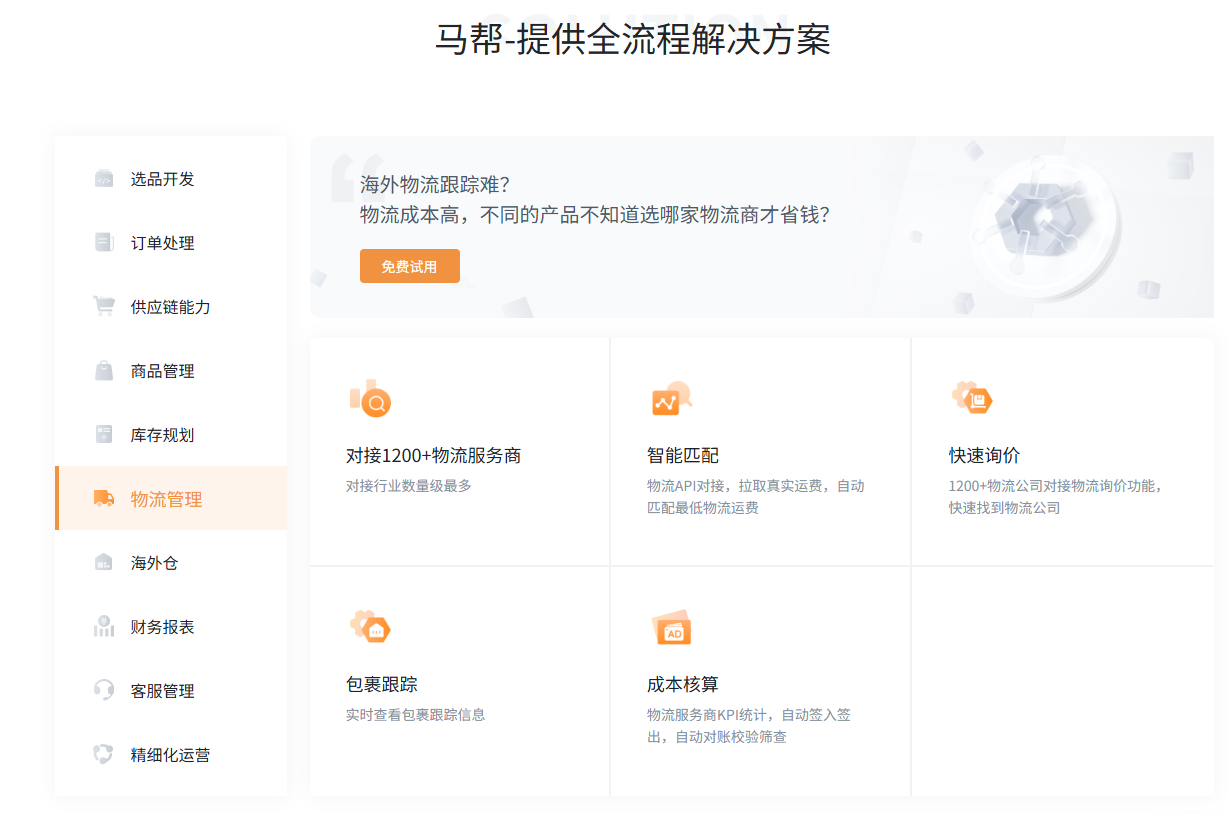This screenshot has height=815, width=1228.
Task: Click the headset icon for 客服管理
Action: [104, 691]
